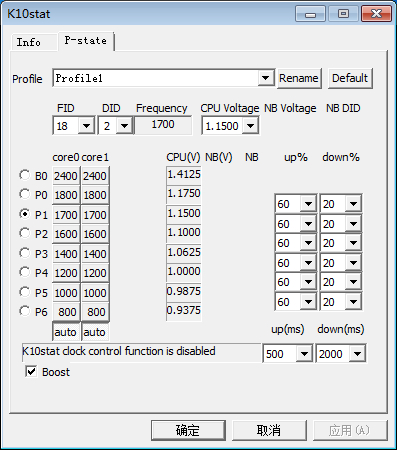Click the Frequency field showing 1700
The height and width of the screenshot is (450, 397).
[163, 125]
